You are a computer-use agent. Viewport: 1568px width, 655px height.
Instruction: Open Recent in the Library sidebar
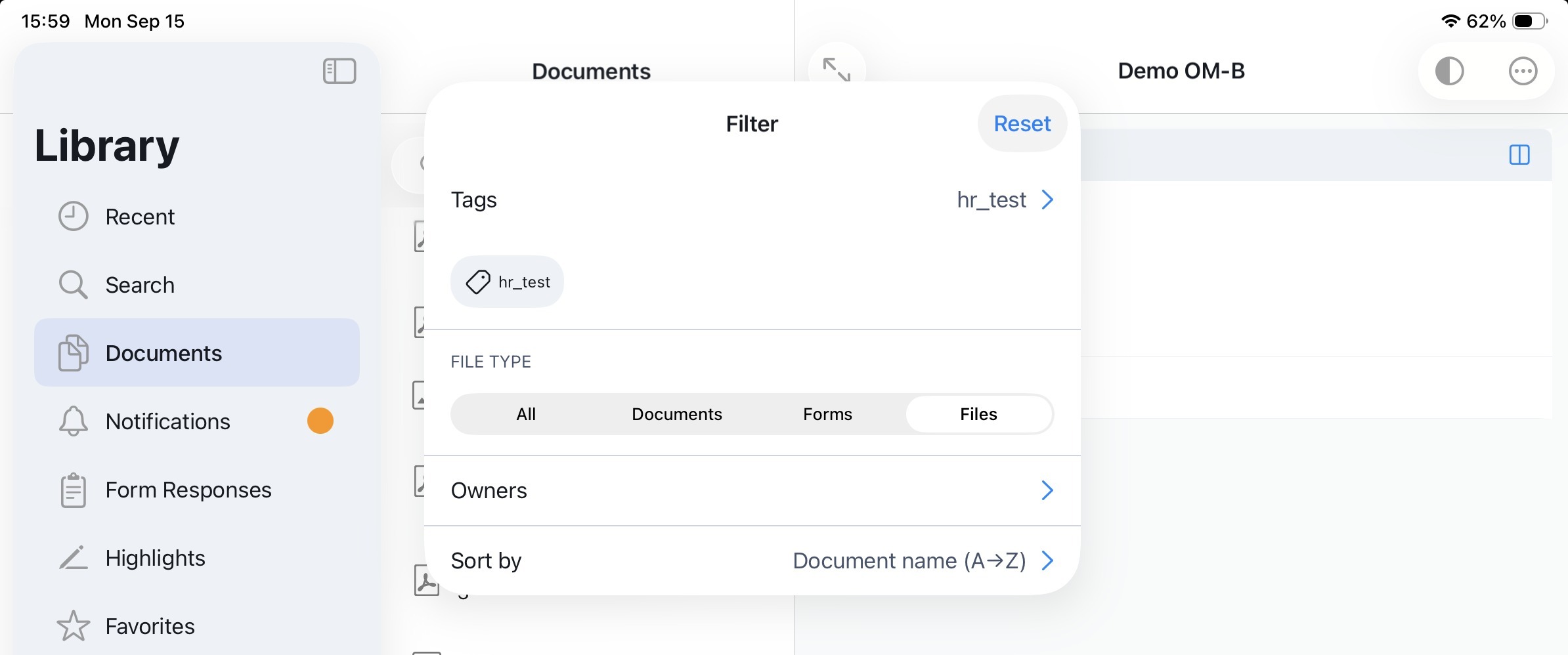[x=197, y=217]
